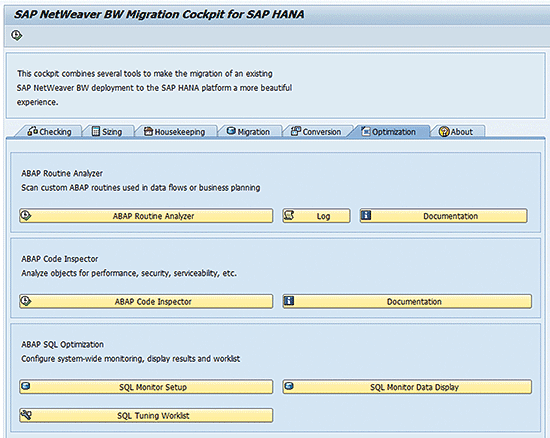Open the SQL Tuning Worklist
This screenshot has height=438, width=550.
146,415
